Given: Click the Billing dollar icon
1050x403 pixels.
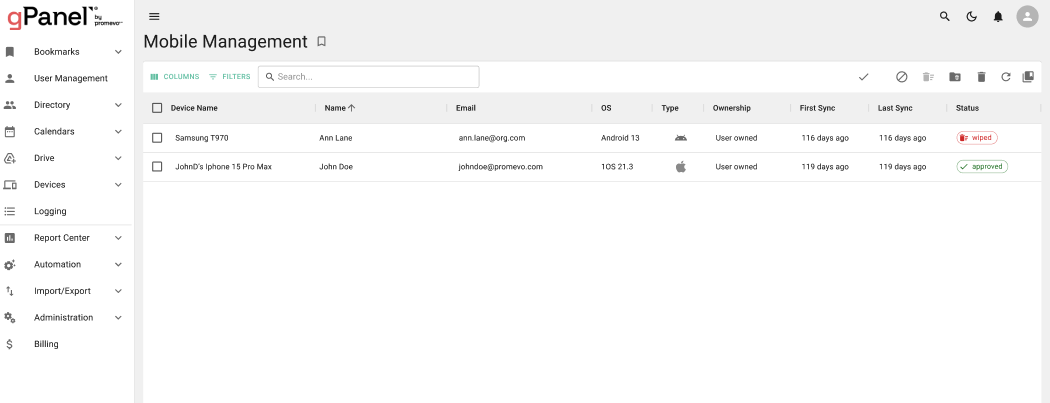Looking at the screenshot, I should coord(10,344).
